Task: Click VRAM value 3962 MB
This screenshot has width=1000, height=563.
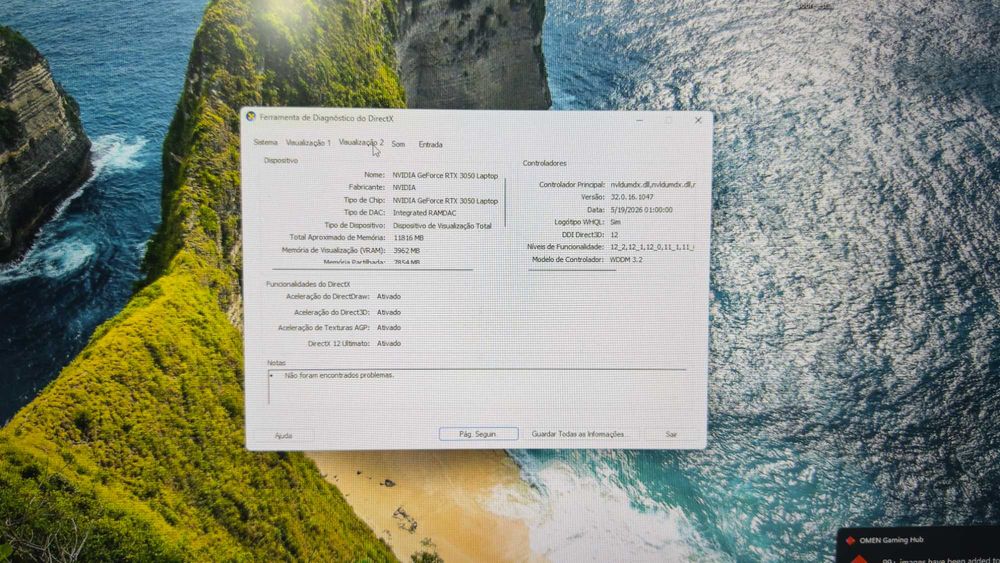Action: click(406, 251)
